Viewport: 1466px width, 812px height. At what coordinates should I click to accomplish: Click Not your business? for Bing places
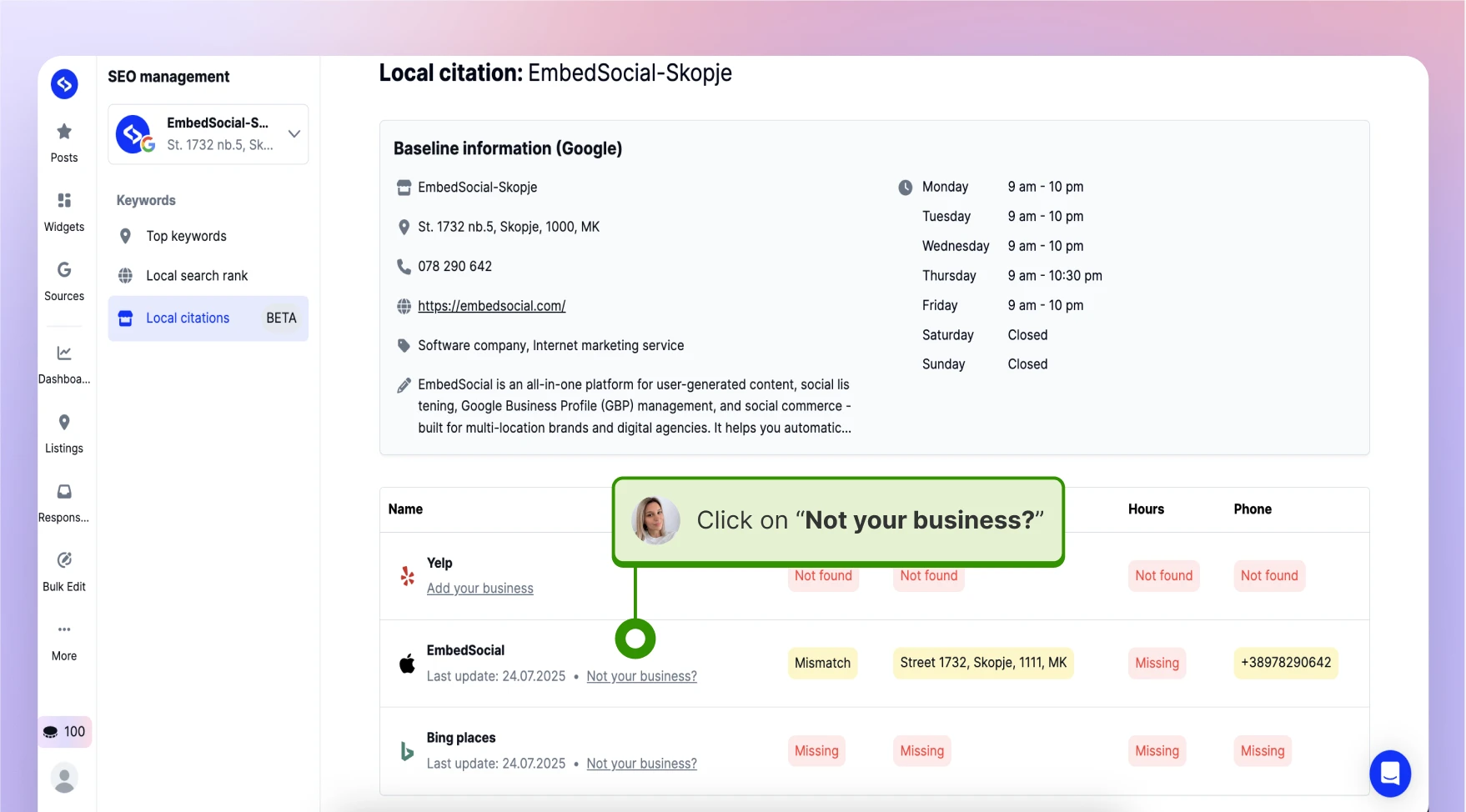coord(642,764)
